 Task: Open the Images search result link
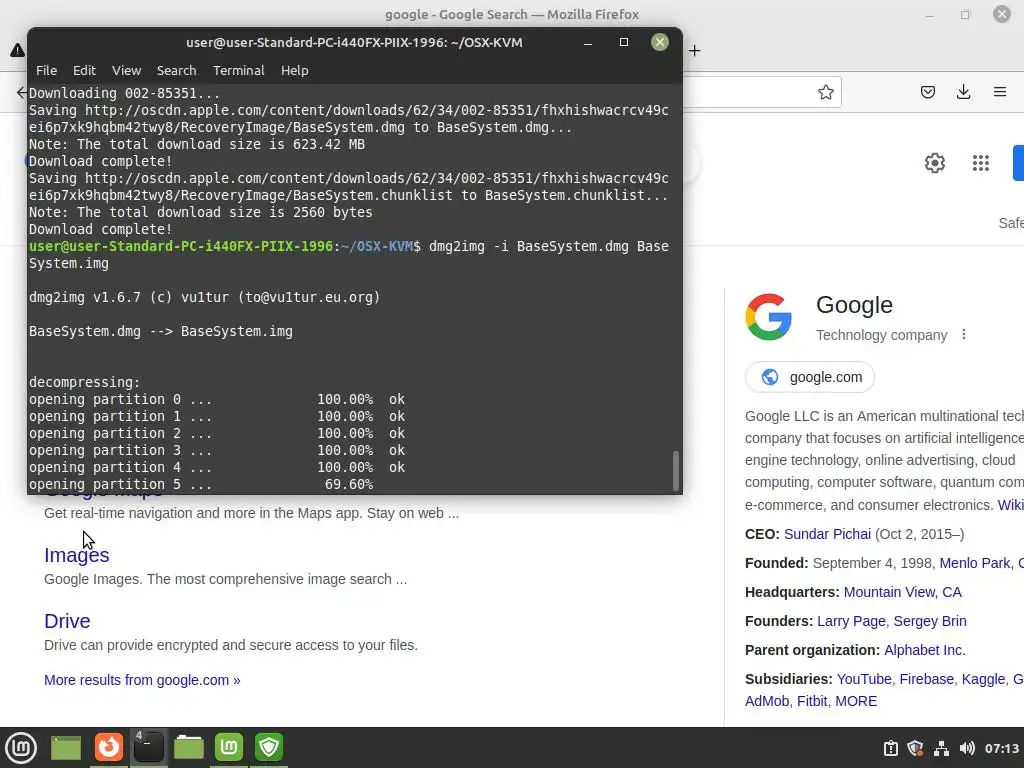pos(76,555)
